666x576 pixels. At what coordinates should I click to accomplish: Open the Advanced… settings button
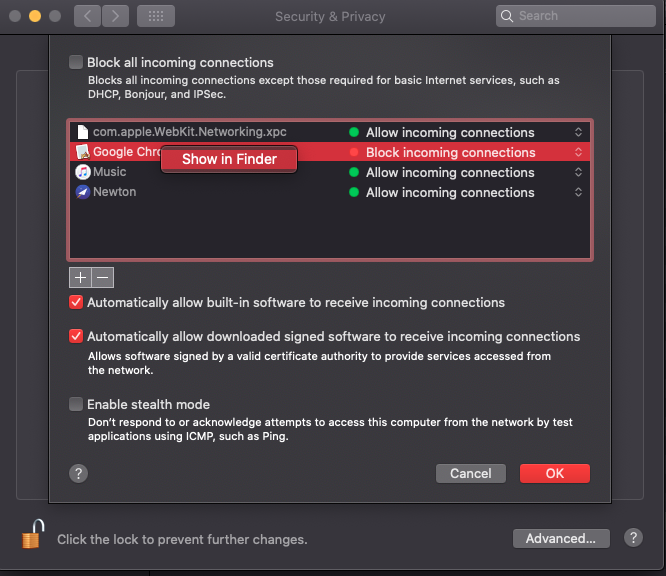[560, 538]
